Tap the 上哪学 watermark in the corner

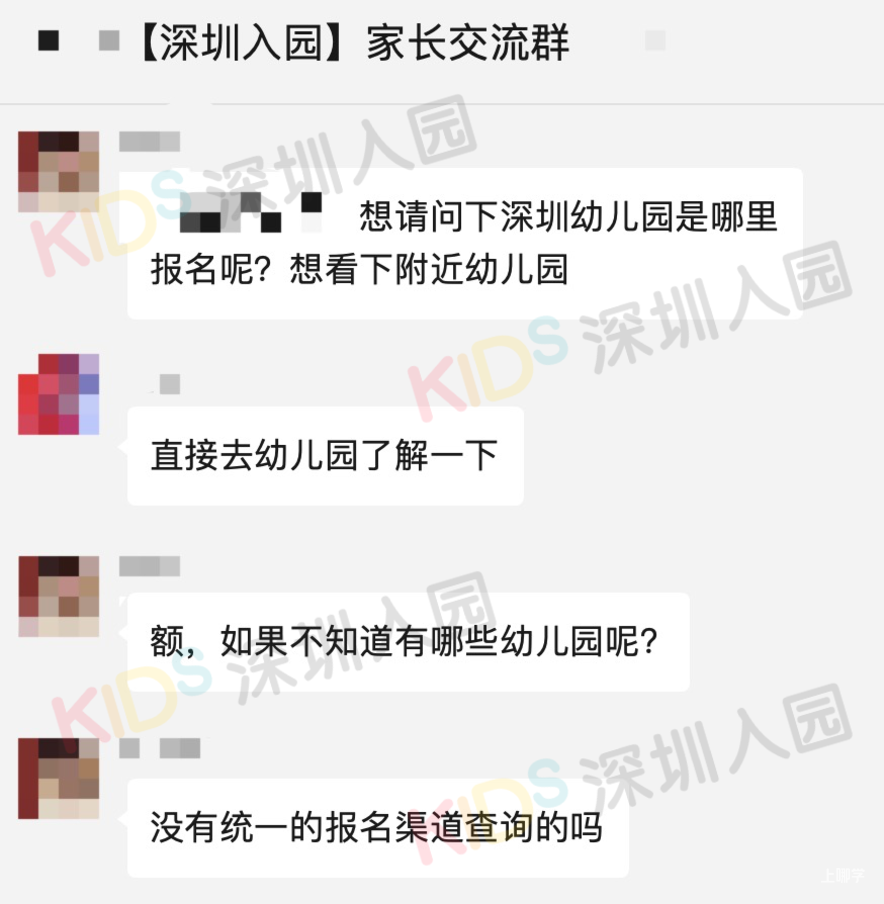coord(842,875)
